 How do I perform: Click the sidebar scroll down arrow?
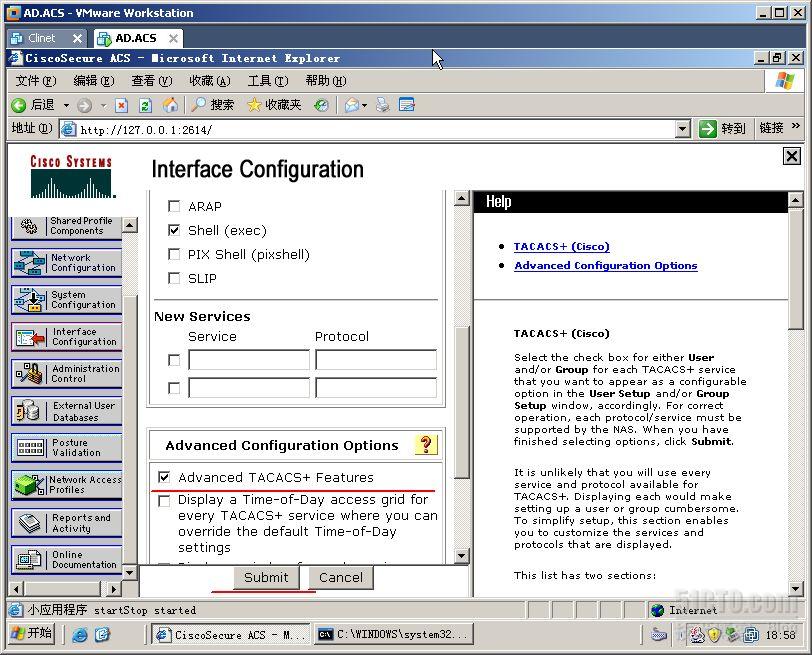(x=130, y=572)
